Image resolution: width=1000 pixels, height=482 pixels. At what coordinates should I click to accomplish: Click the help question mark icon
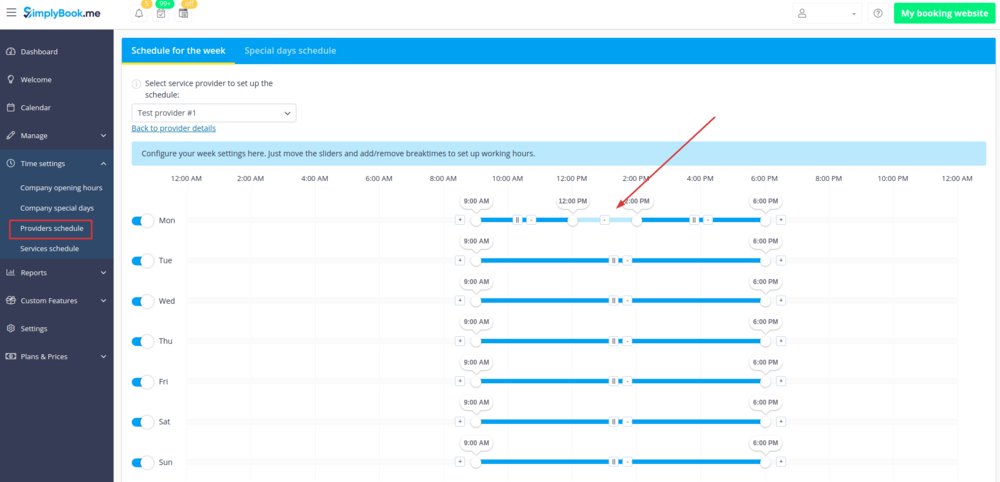[x=878, y=14]
